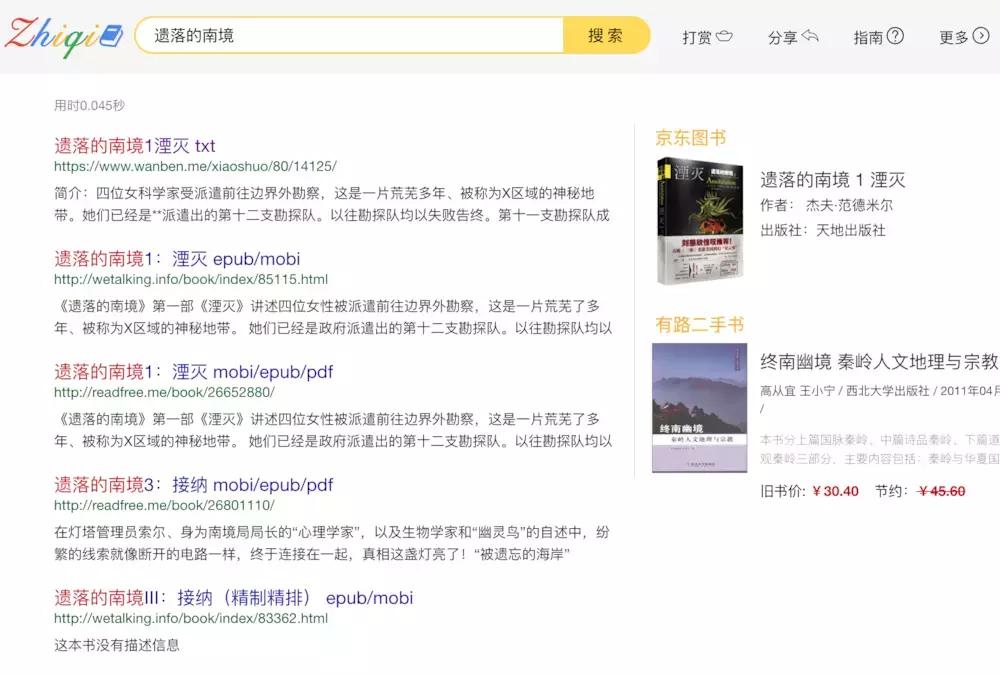
Task: Click the 终南幽境 book cover thumbnail
Action: point(700,404)
